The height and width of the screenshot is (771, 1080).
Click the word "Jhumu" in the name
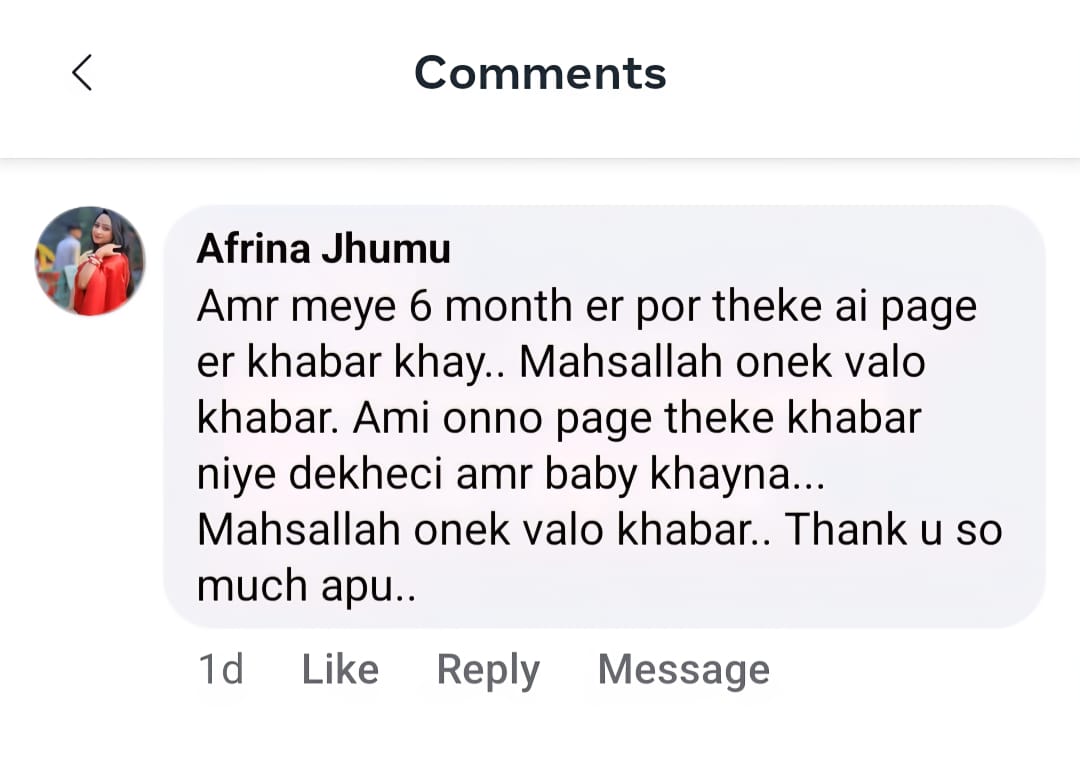click(x=397, y=249)
